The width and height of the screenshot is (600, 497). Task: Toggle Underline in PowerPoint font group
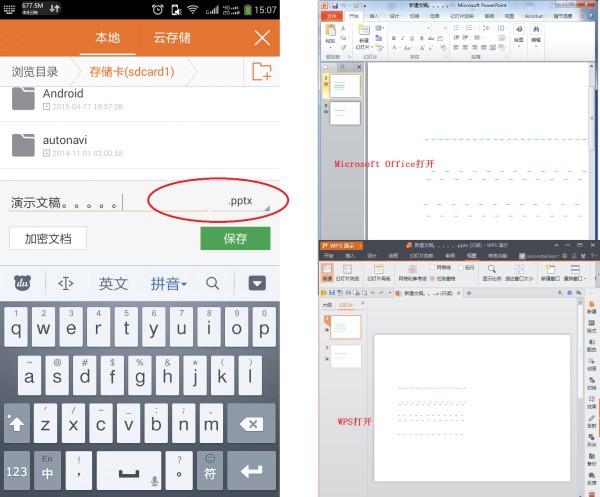pos(412,38)
